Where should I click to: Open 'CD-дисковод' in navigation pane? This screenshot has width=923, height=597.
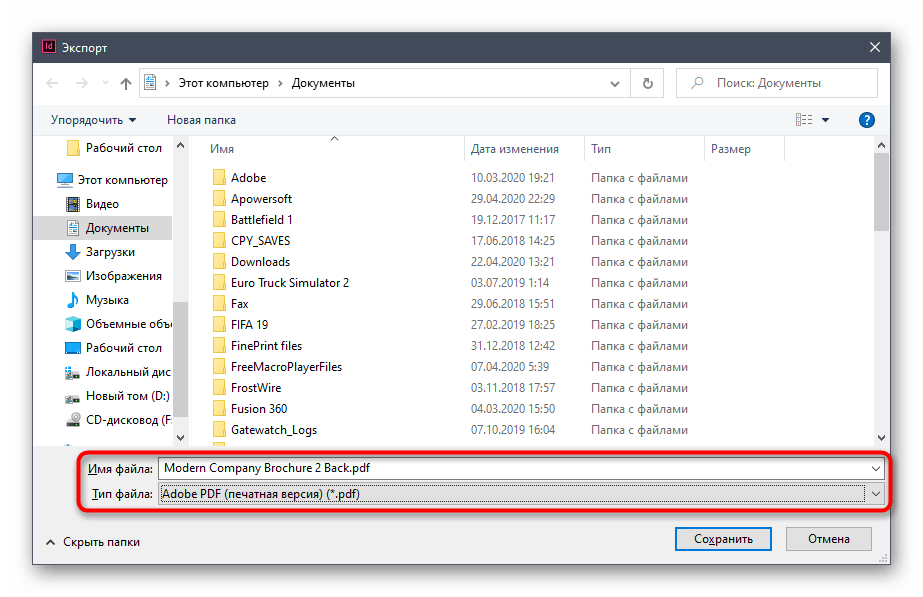(x=118, y=420)
